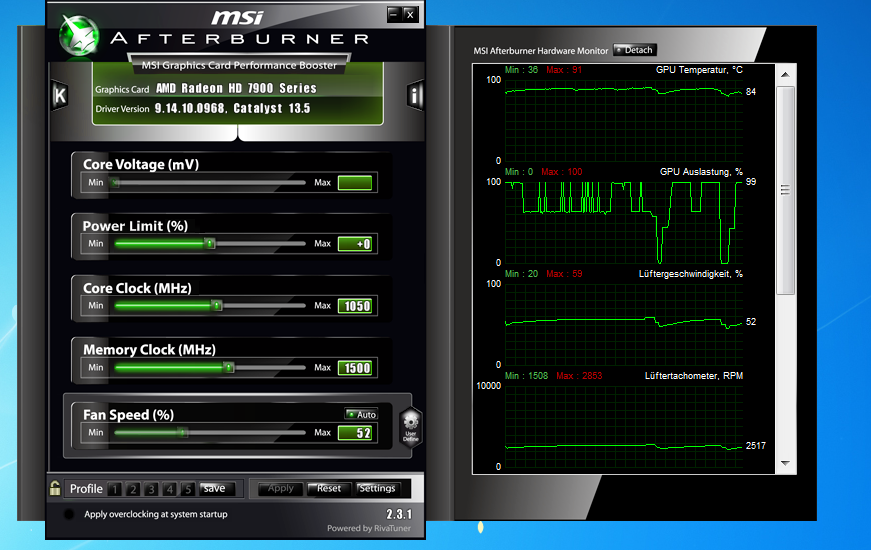The width and height of the screenshot is (871, 550).
Task: Minimize the Afterburner window
Action: (393, 14)
